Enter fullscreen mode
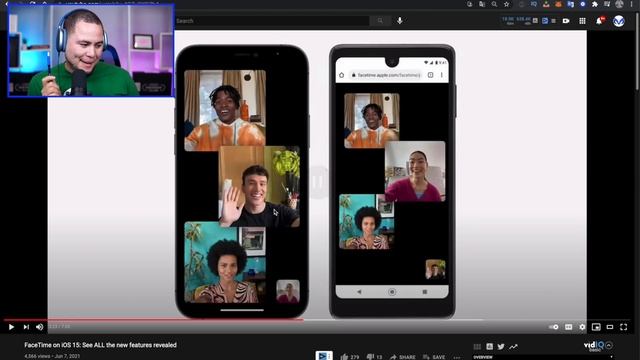 coord(624,327)
